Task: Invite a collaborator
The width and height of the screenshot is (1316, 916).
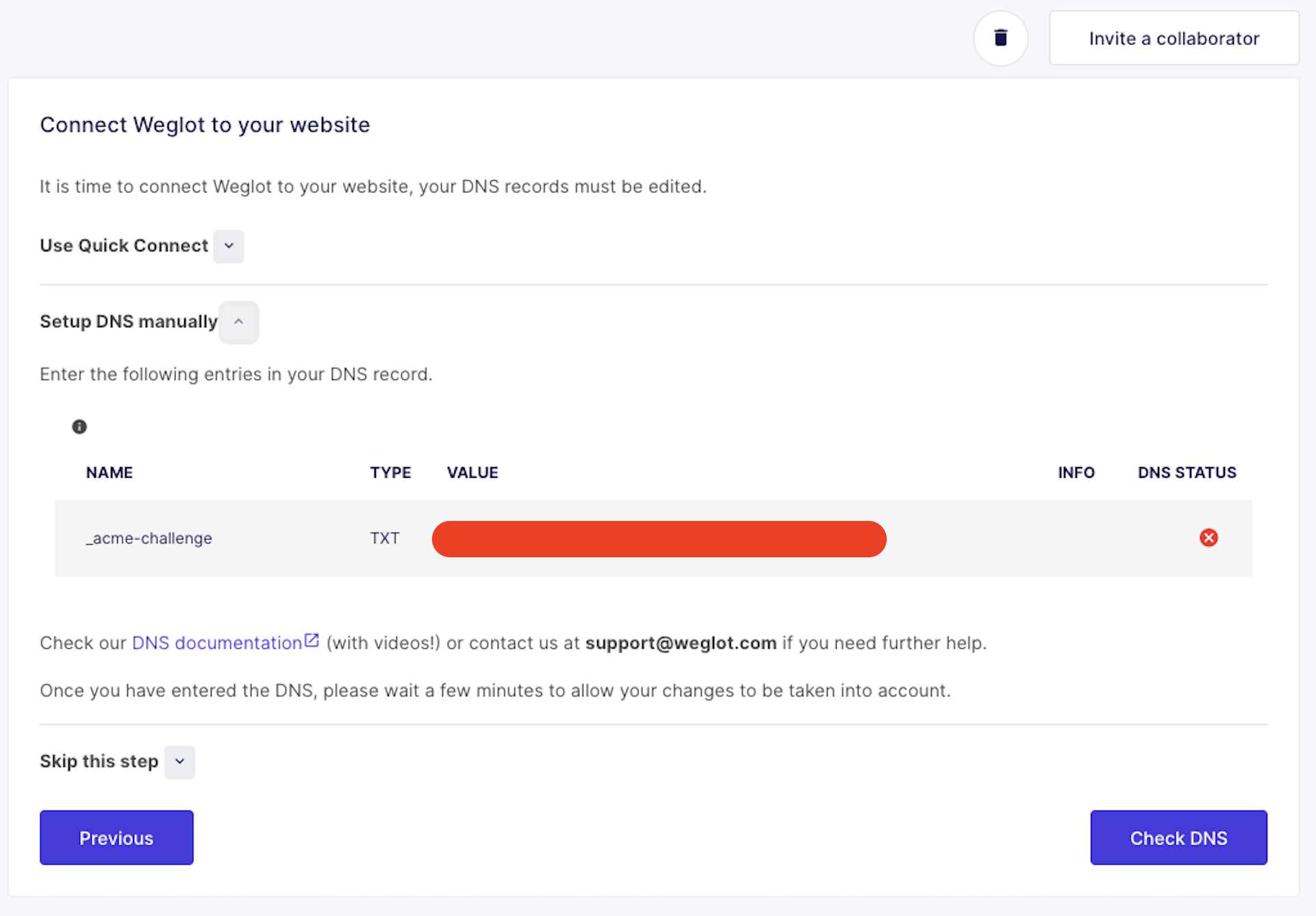Action: pos(1174,38)
